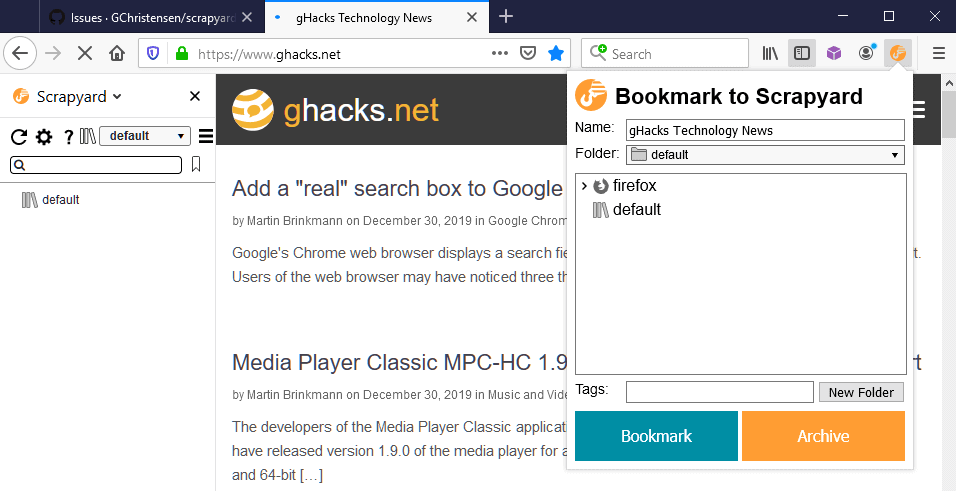Click the sidebar search magnifier icon

(19, 165)
